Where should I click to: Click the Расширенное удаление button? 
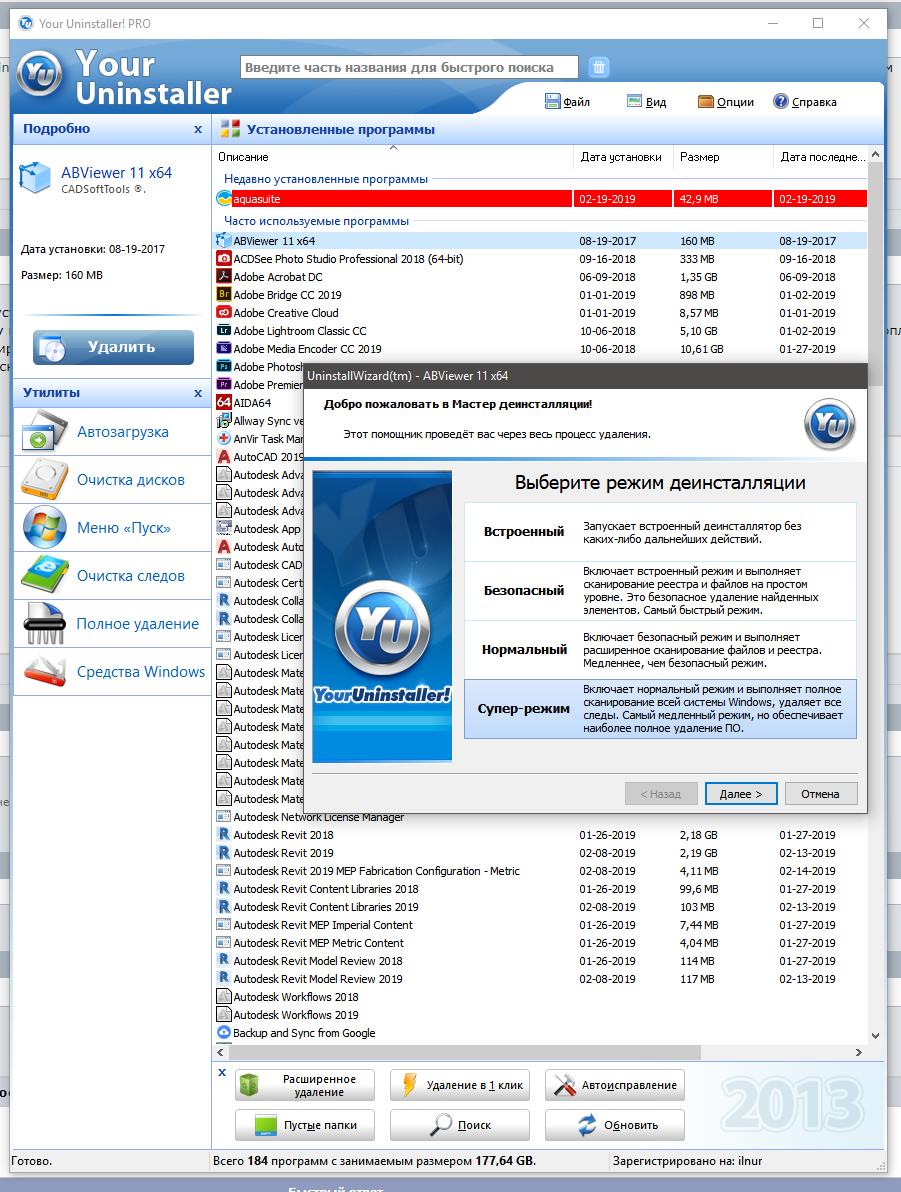click(304, 1086)
